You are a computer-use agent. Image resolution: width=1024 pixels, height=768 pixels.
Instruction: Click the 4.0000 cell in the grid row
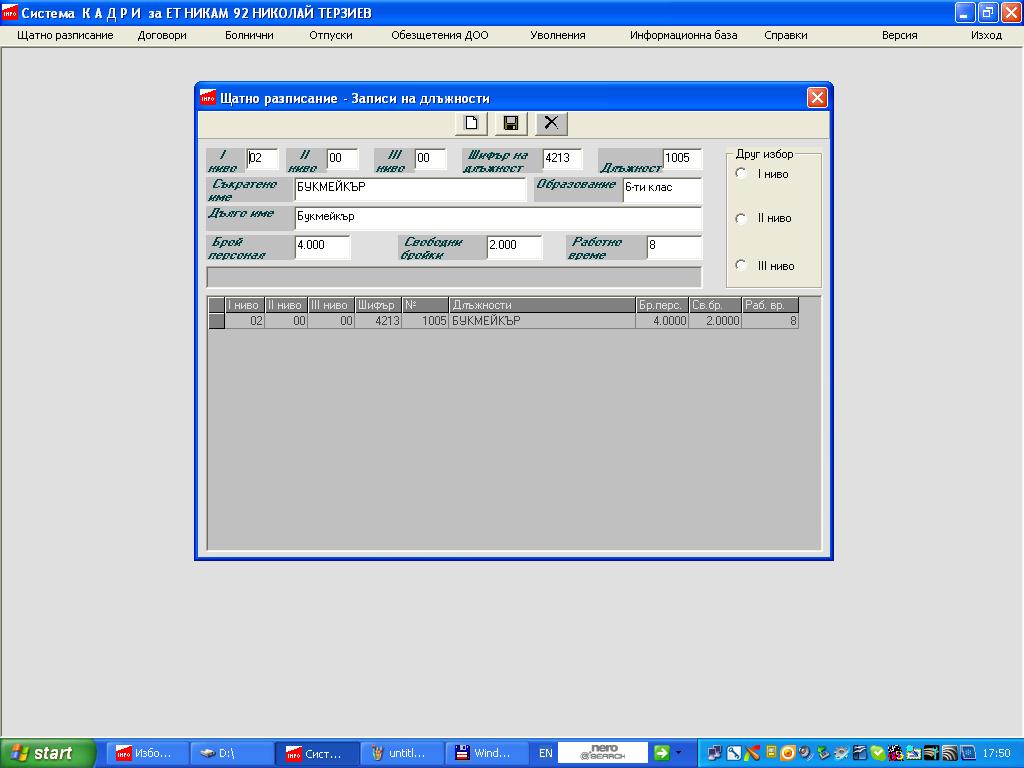click(x=662, y=321)
